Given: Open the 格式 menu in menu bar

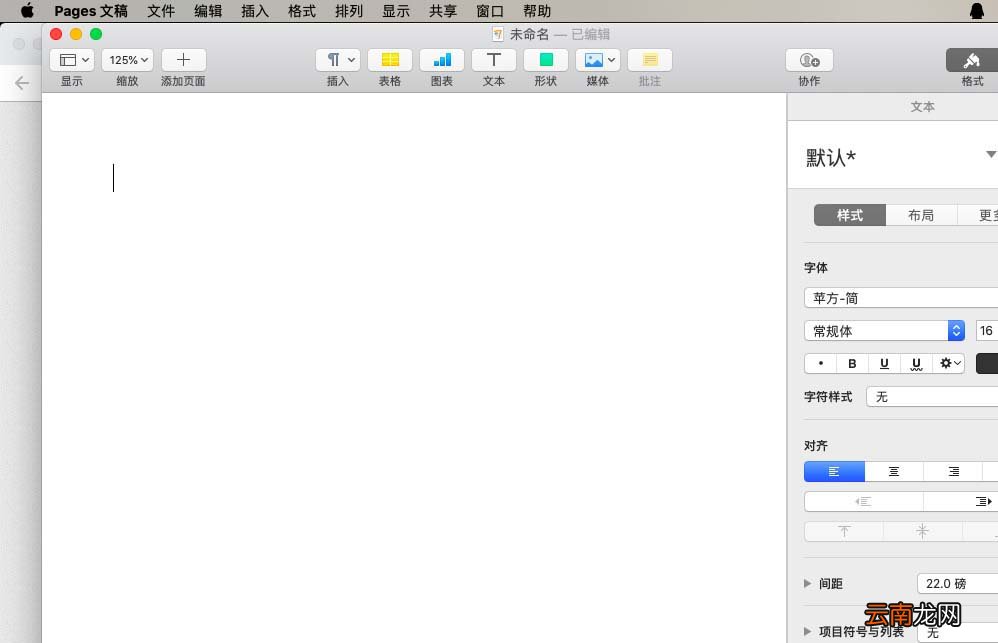Looking at the screenshot, I should click(x=302, y=11).
